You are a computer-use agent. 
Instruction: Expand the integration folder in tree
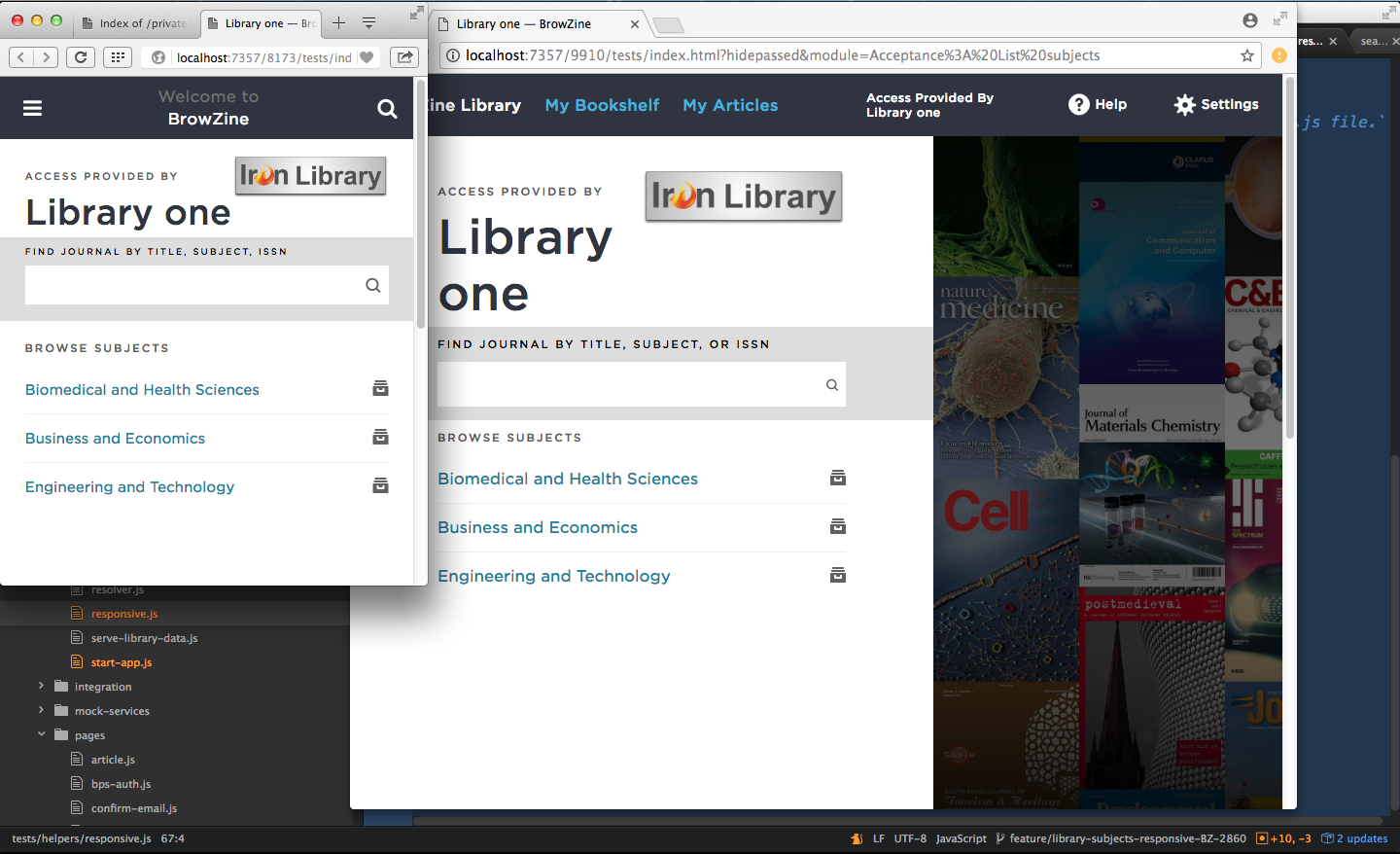click(x=41, y=686)
